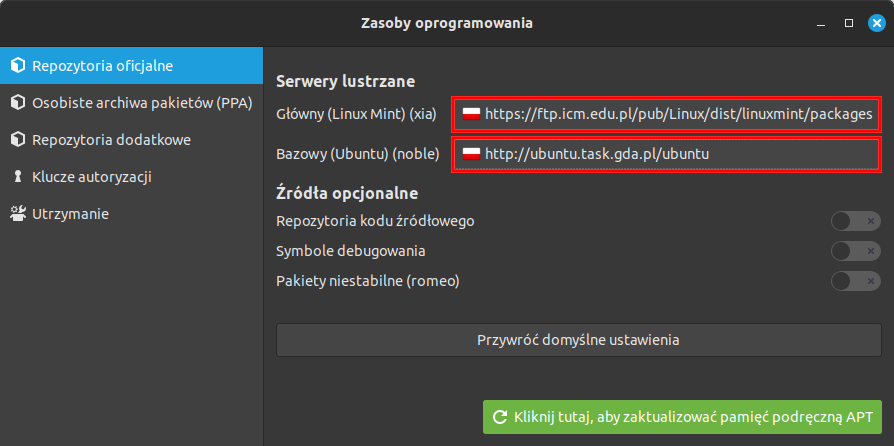Click the Główny (Linux Mint) (xia) label
The width and height of the screenshot is (894, 446).
click(x=356, y=115)
